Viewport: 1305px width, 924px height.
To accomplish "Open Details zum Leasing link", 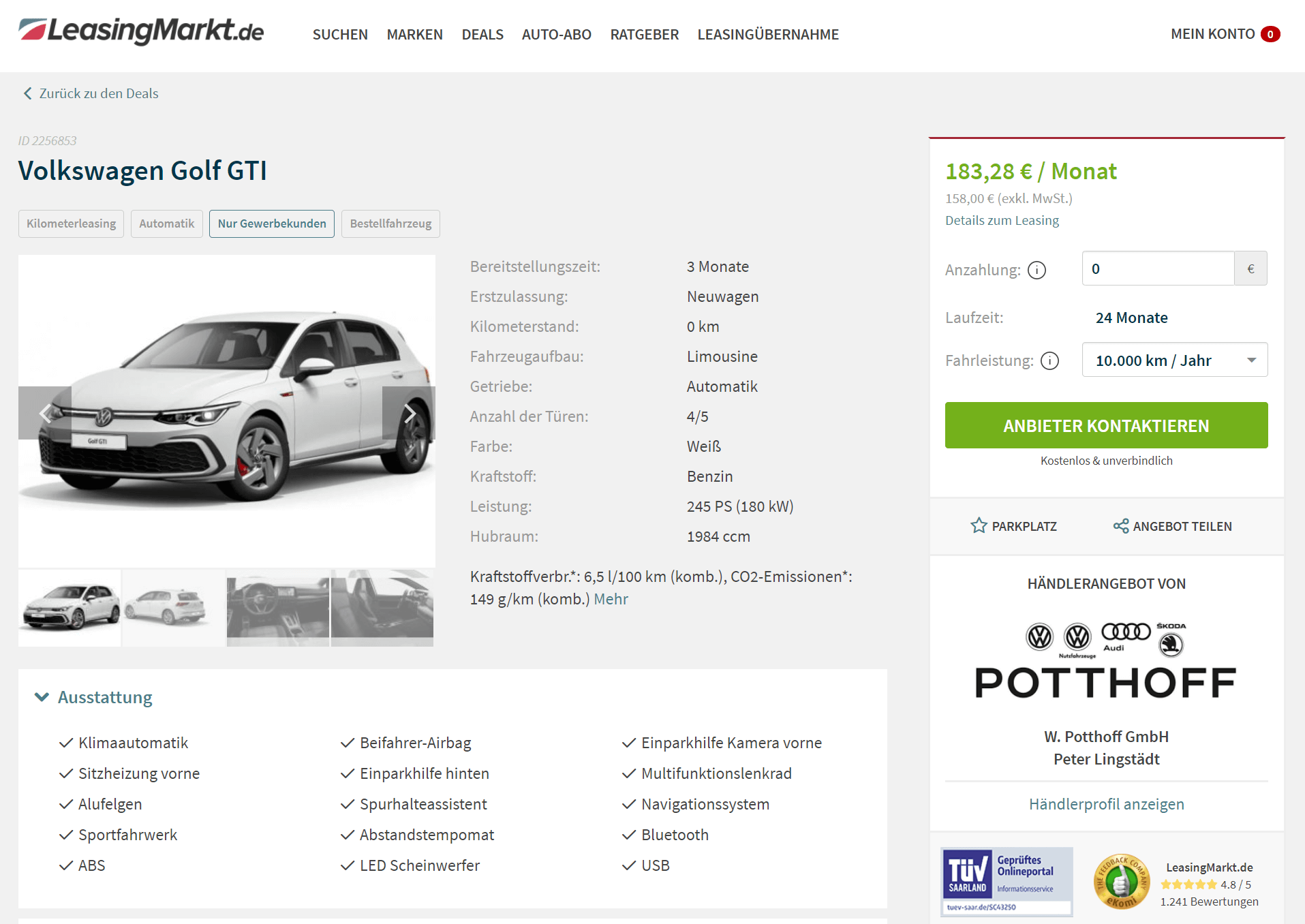I will [x=1002, y=220].
